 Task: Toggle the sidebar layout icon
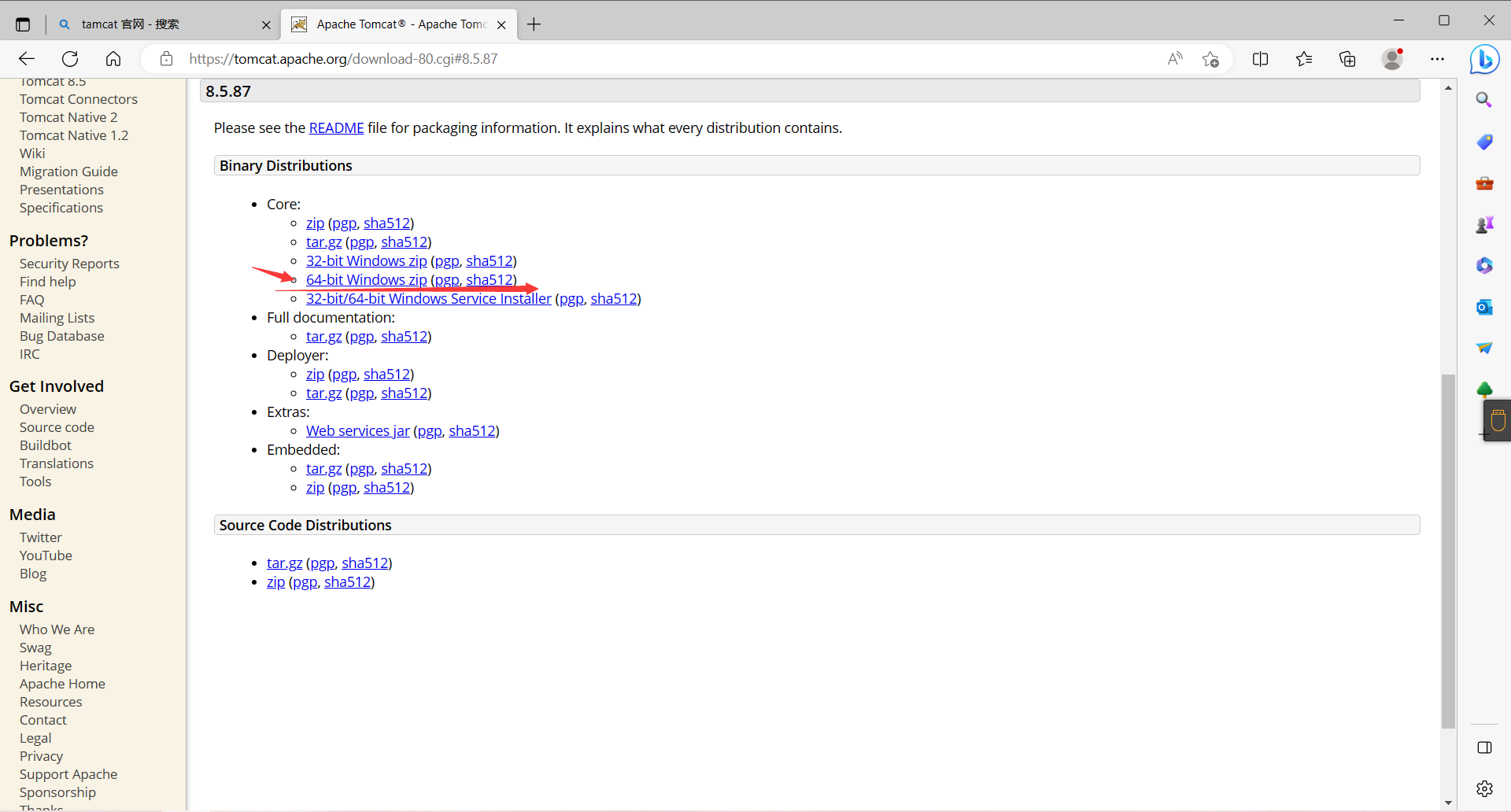1484,747
